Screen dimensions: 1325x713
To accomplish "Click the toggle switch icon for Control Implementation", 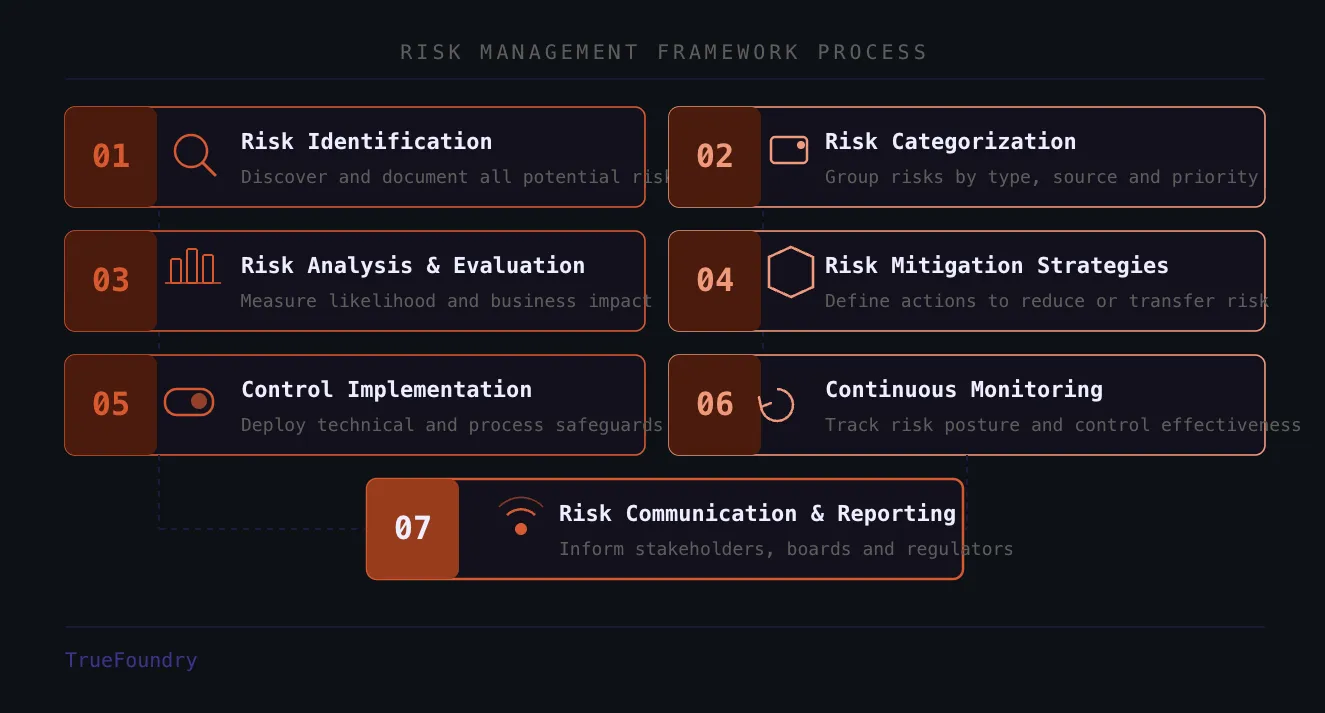I will [x=189, y=402].
